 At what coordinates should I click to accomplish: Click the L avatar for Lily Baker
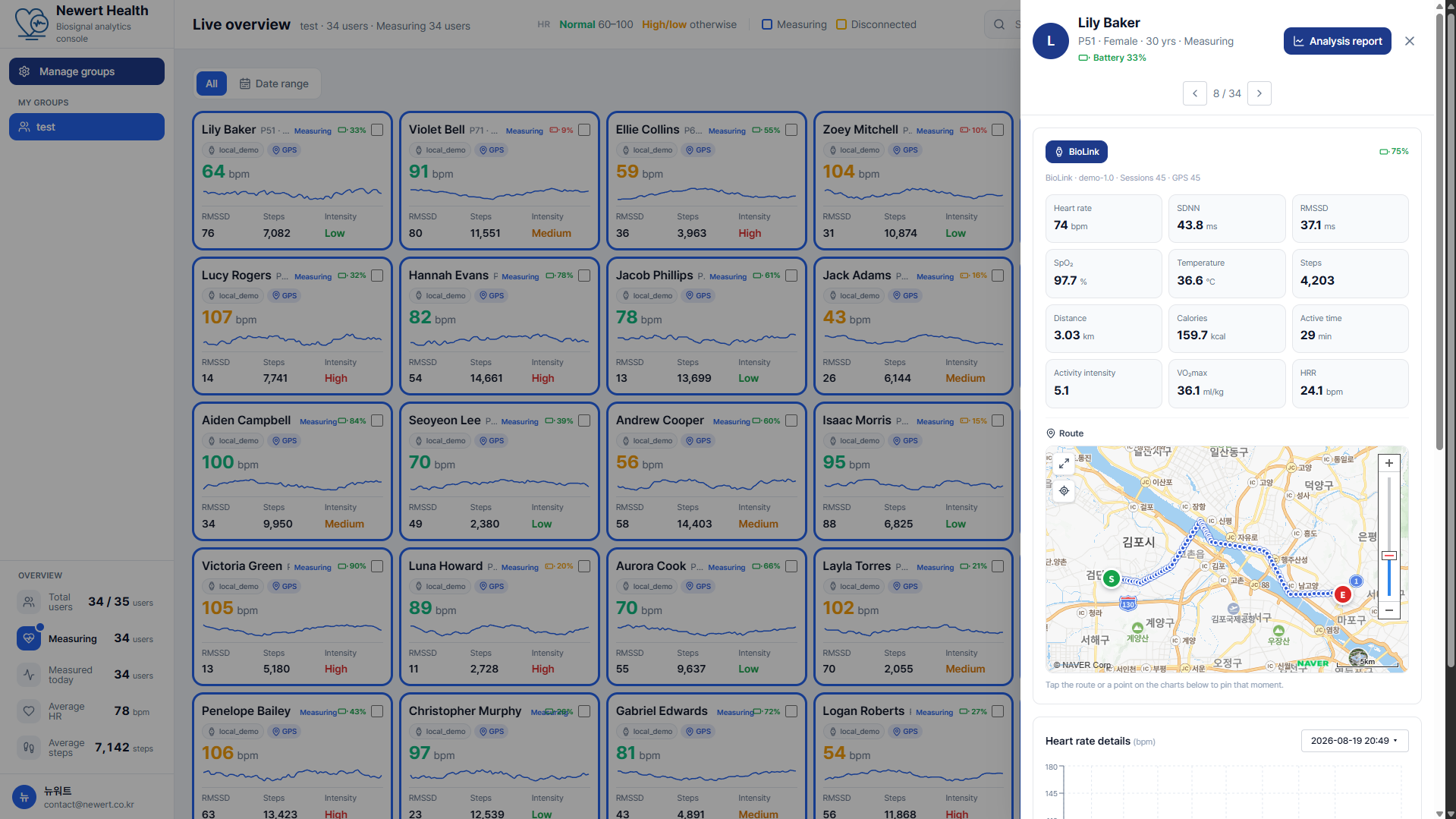[x=1051, y=41]
